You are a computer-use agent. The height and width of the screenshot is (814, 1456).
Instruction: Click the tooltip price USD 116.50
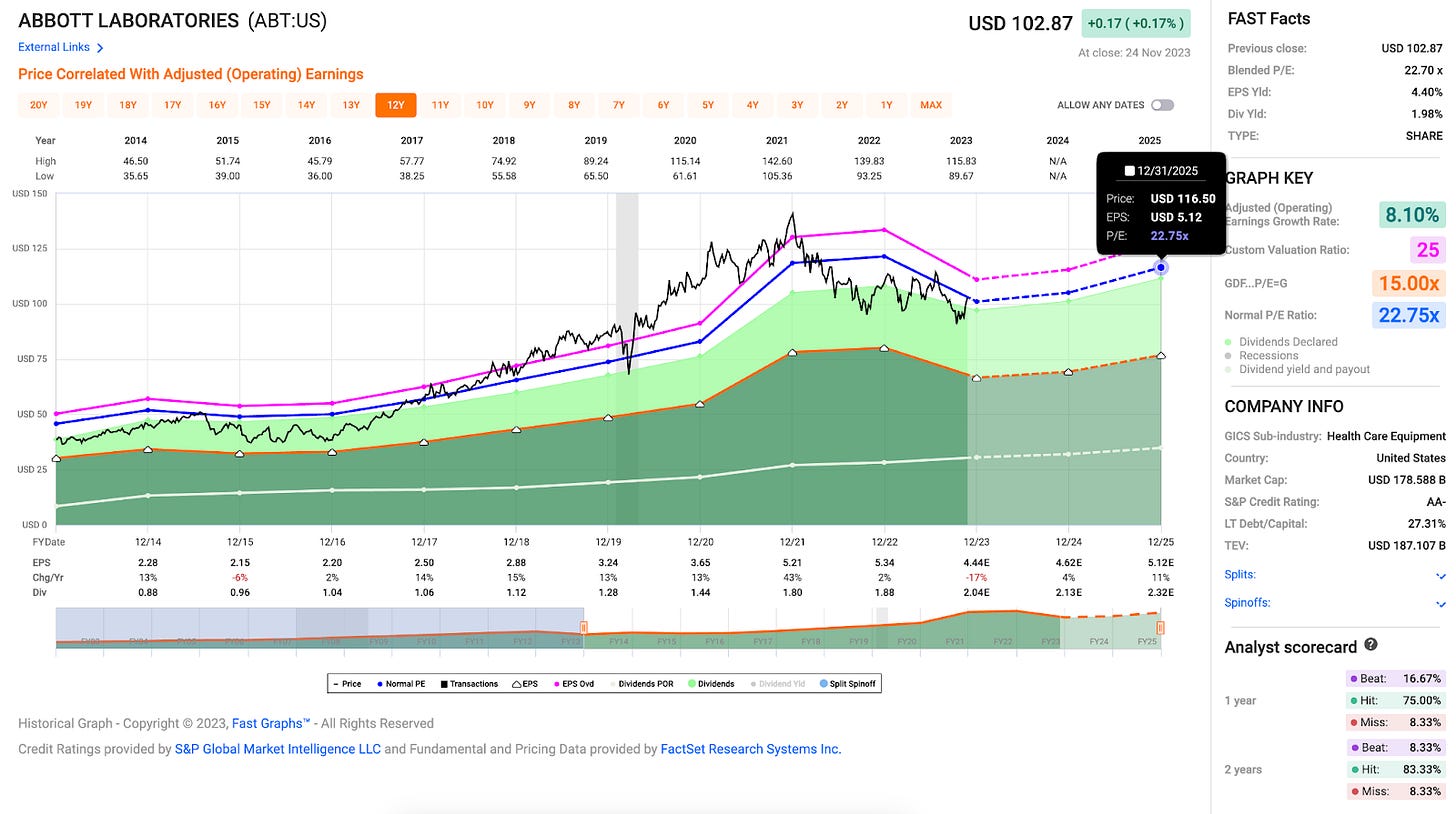[1182, 199]
